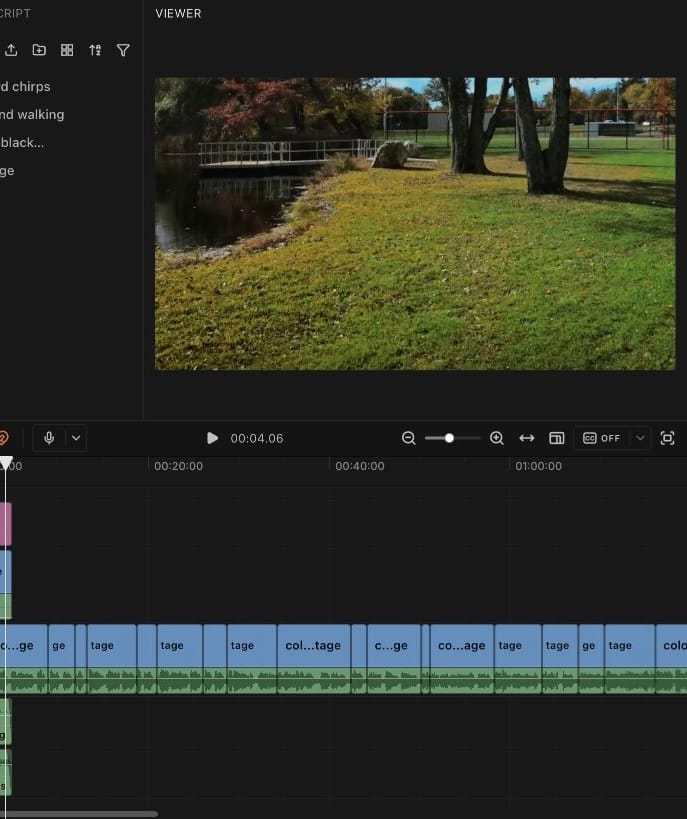The image size is (687, 819).
Task: Select the 'ge' clip between two 'tage' clips
Action: (591, 646)
